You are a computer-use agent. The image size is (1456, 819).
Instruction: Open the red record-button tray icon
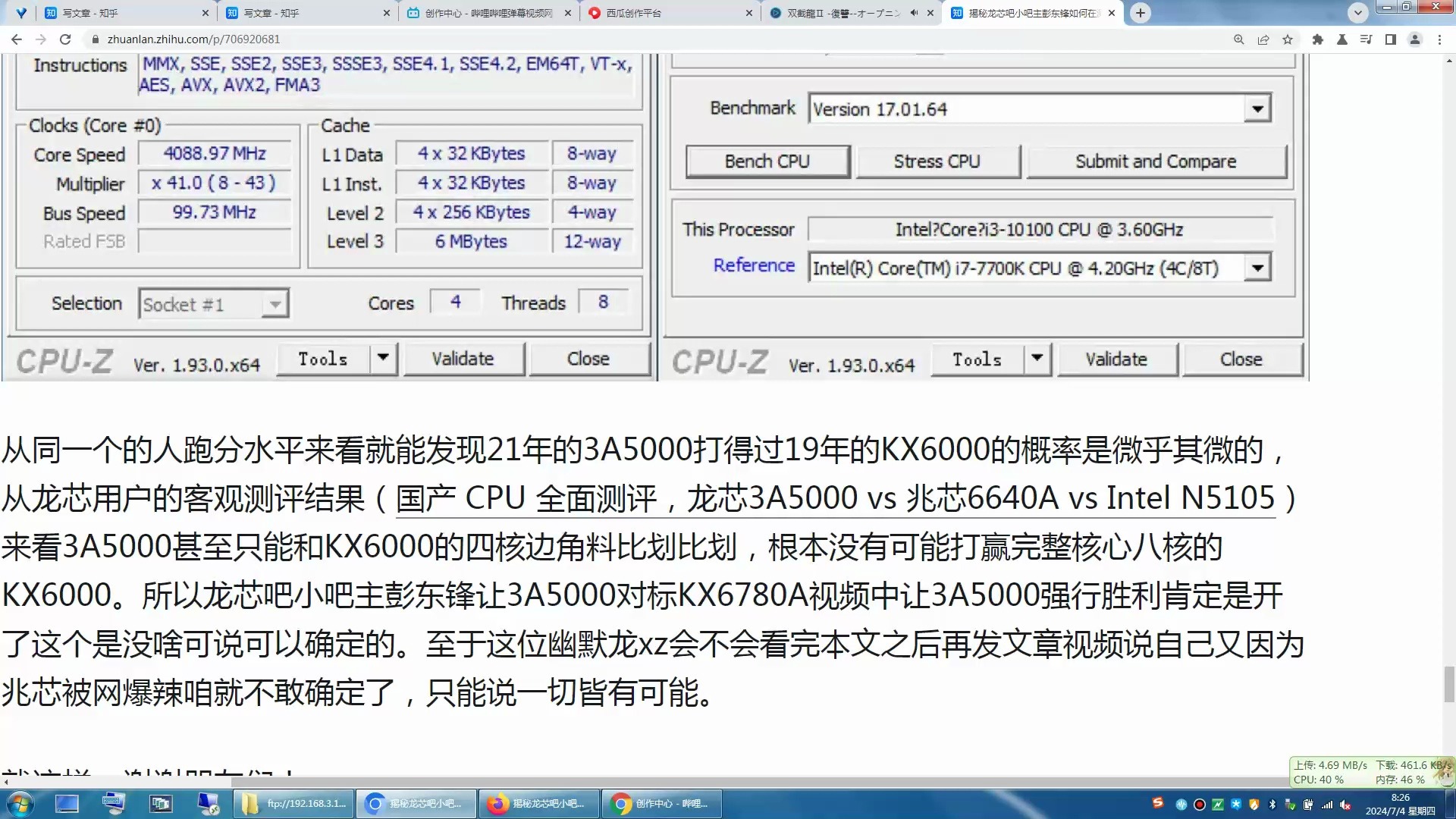(x=1200, y=805)
